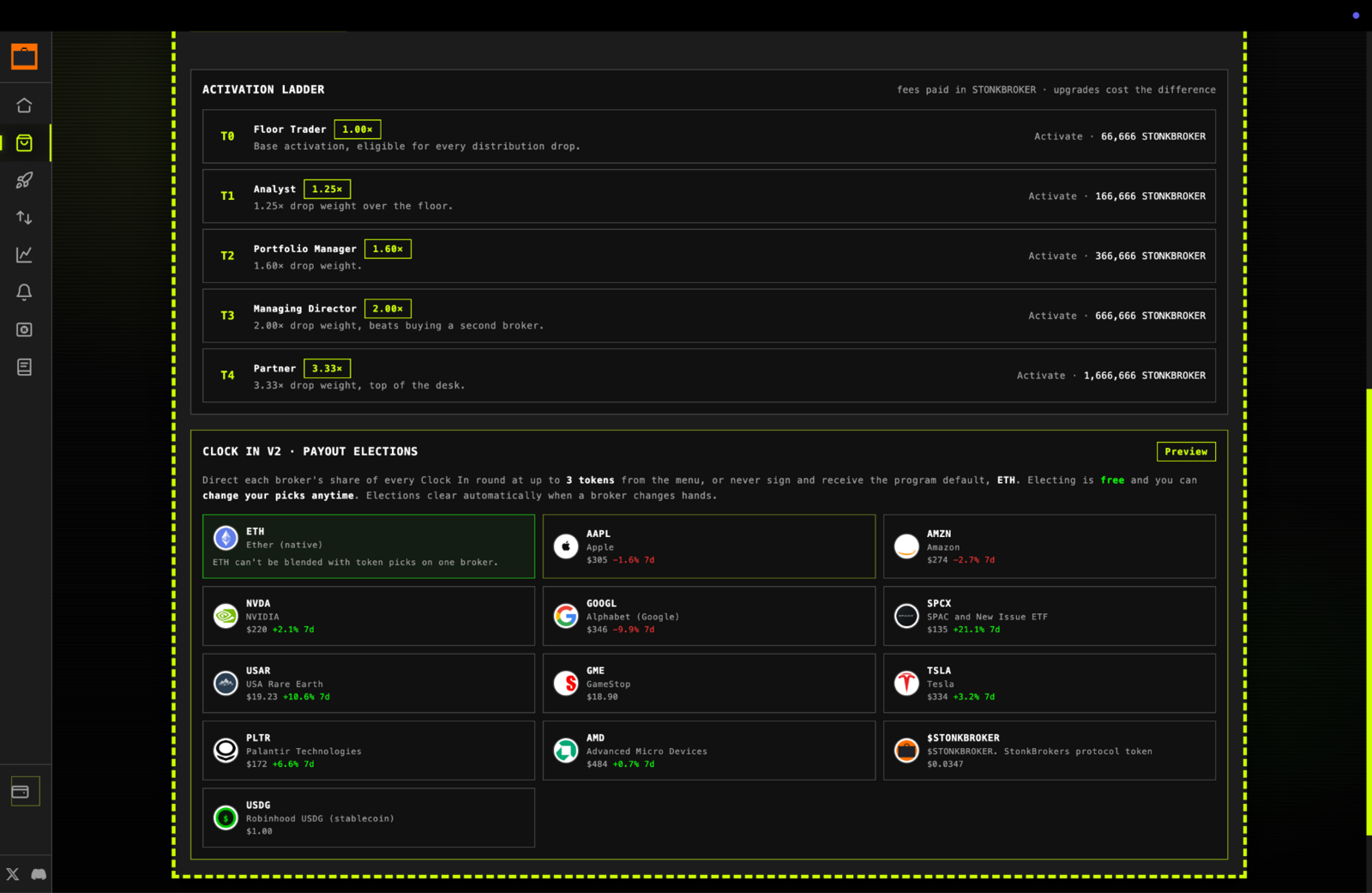This screenshot has height=893, width=1372.
Task: Activate Partner tier for 1,666,666 STONKBROKER
Action: point(1111,376)
